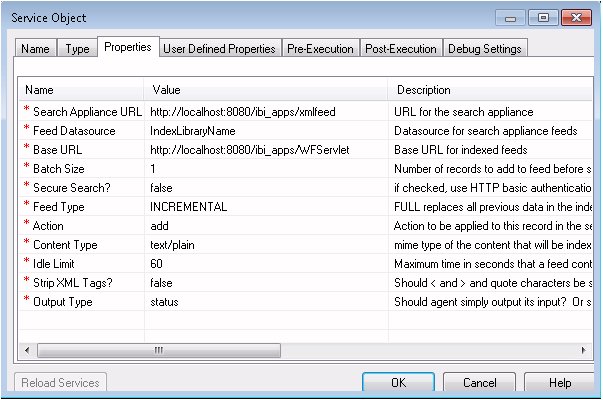Select the Batch Size name cell

82,168
